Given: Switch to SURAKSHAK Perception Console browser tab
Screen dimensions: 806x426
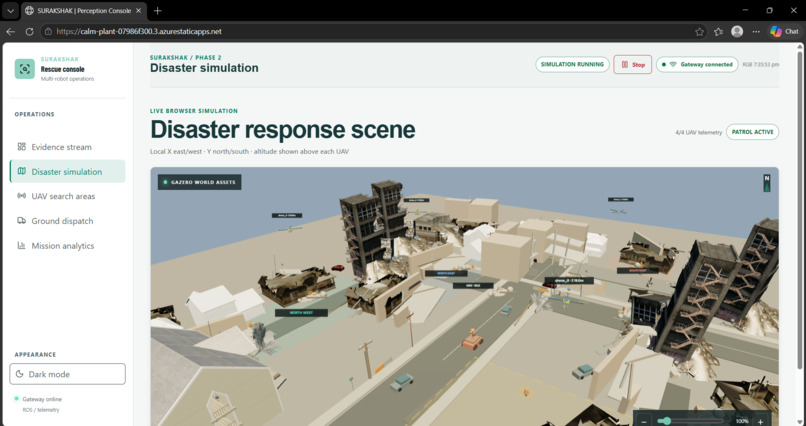Looking at the screenshot, I should 83,10.
